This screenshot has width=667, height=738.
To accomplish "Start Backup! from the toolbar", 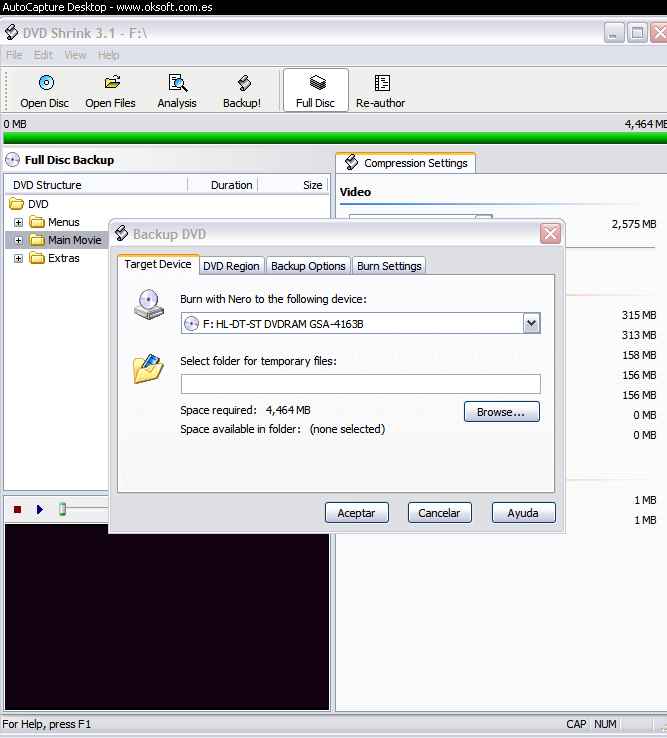I will [x=242, y=91].
